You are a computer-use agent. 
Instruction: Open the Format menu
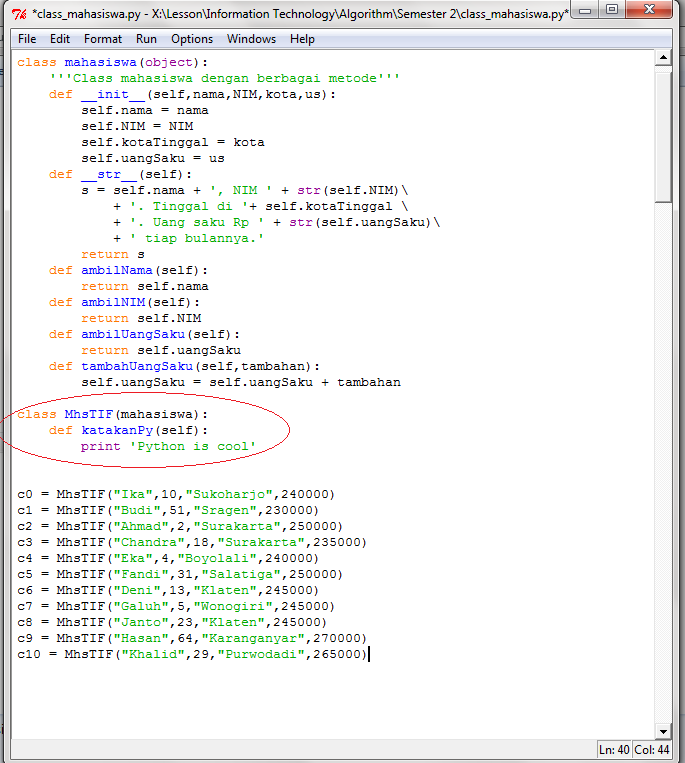click(103, 39)
